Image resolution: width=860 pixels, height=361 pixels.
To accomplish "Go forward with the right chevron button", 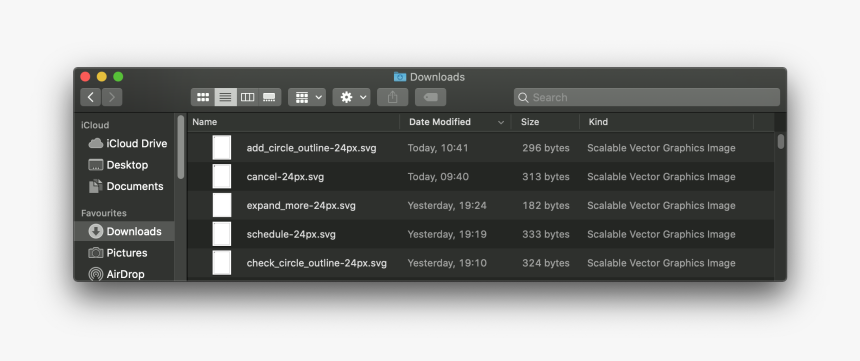I will (x=112, y=97).
